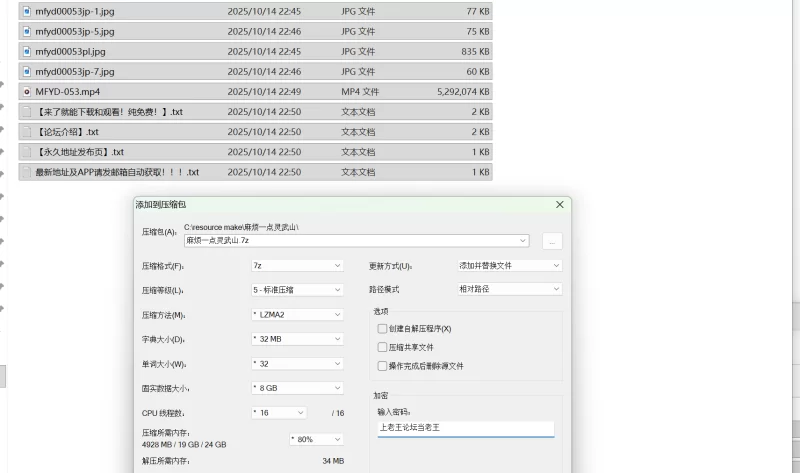This screenshot has height=473, width=800.
Task: Close the 添加到压缩包 dialog
Action: click(559, 204)
